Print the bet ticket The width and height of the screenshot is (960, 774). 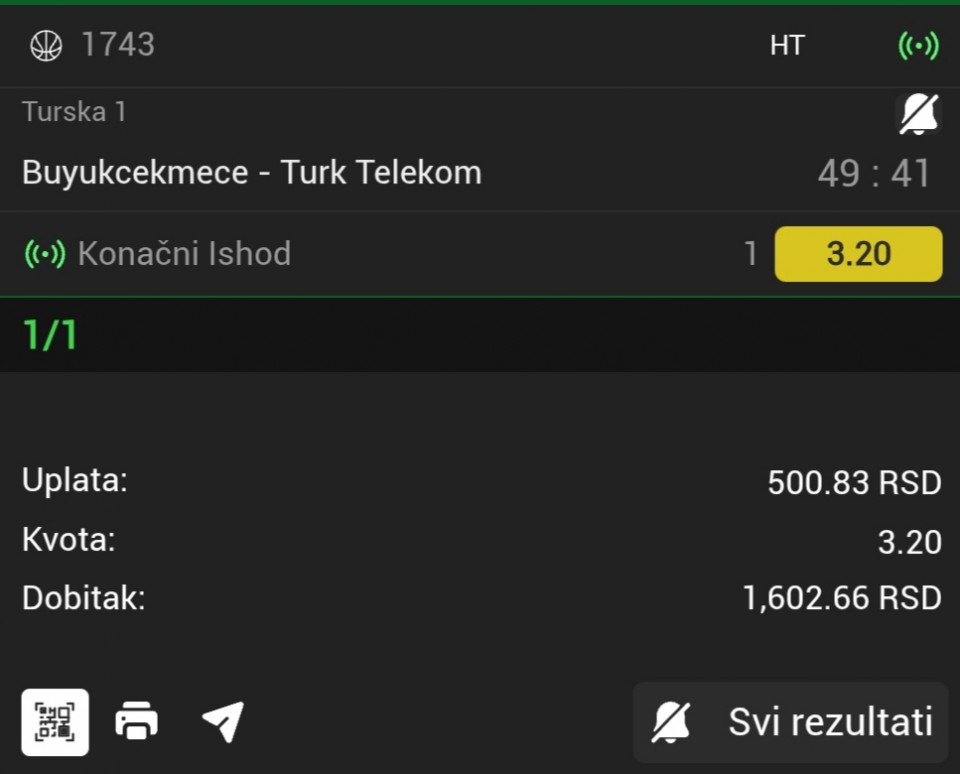(x=137, y=721)
